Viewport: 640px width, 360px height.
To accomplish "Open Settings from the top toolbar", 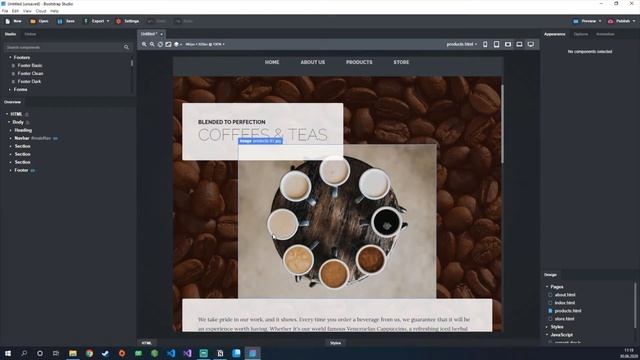I will (x=127, y=21).
